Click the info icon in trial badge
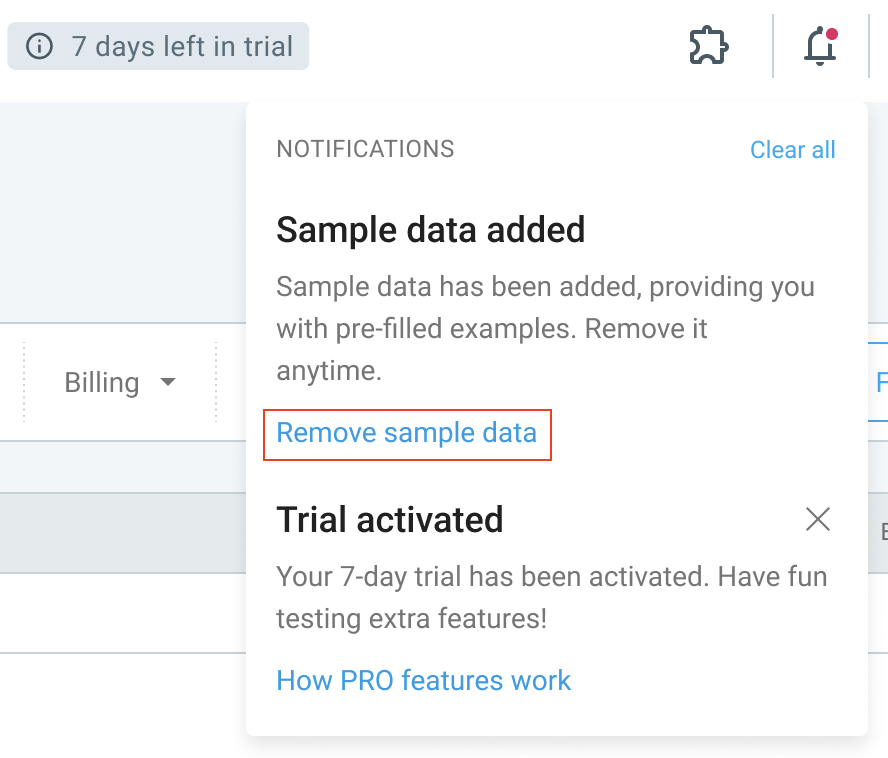Screen dimensions: 888x758 click(x=40, y=46)
